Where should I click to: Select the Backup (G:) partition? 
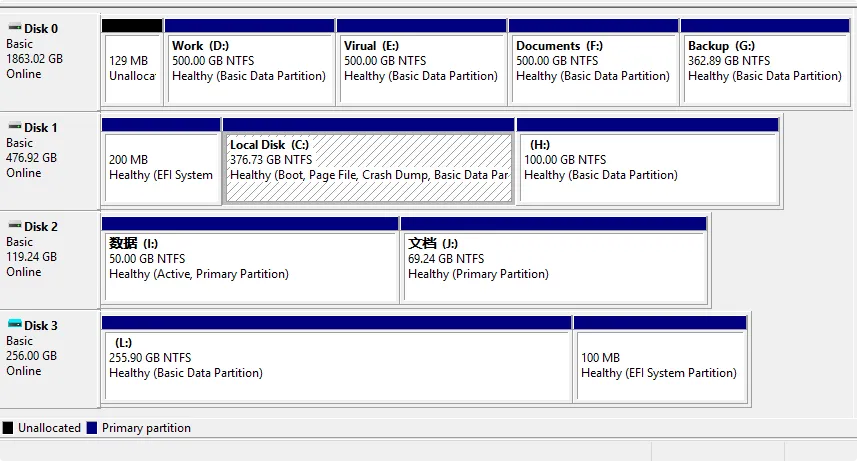coord(765,62)
